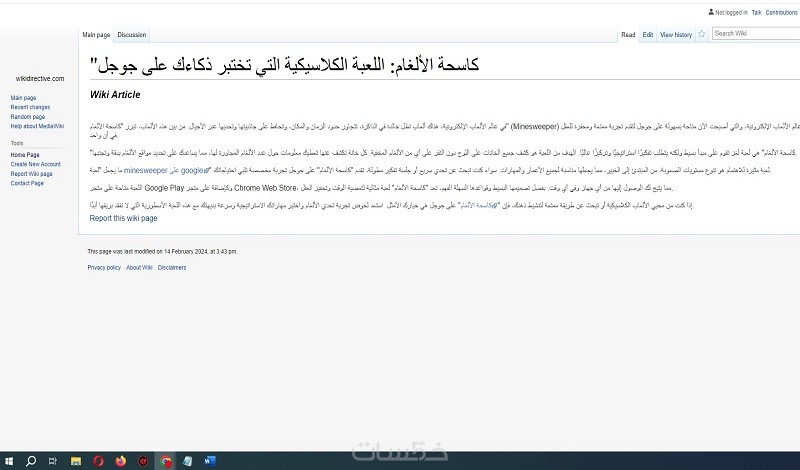Select the Read tab

pyautogui.click(x=628, y=35)
